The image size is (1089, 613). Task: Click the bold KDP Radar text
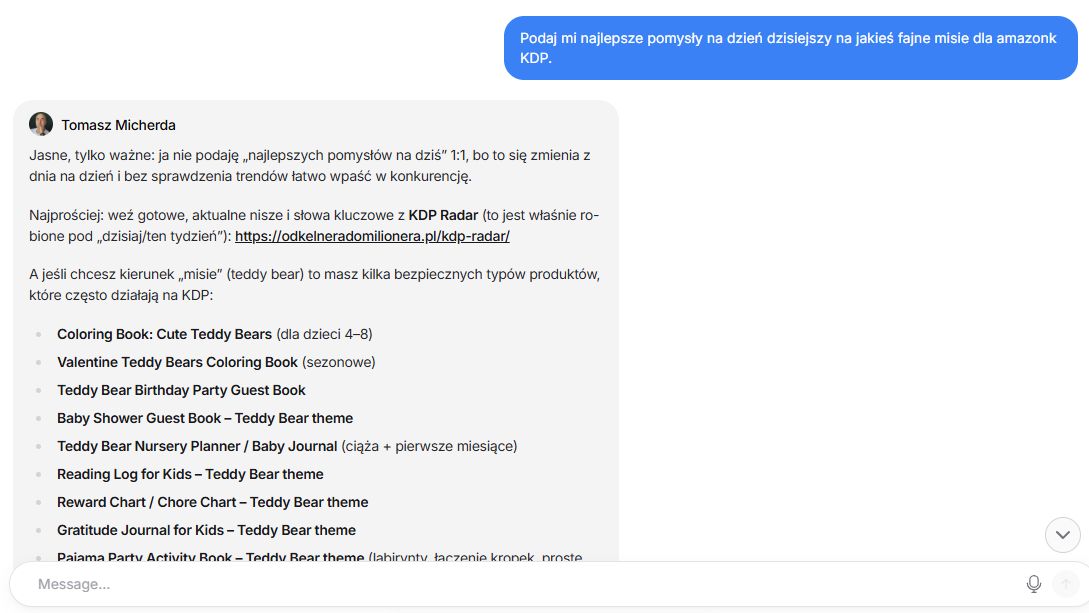click(x=444, y=215)
